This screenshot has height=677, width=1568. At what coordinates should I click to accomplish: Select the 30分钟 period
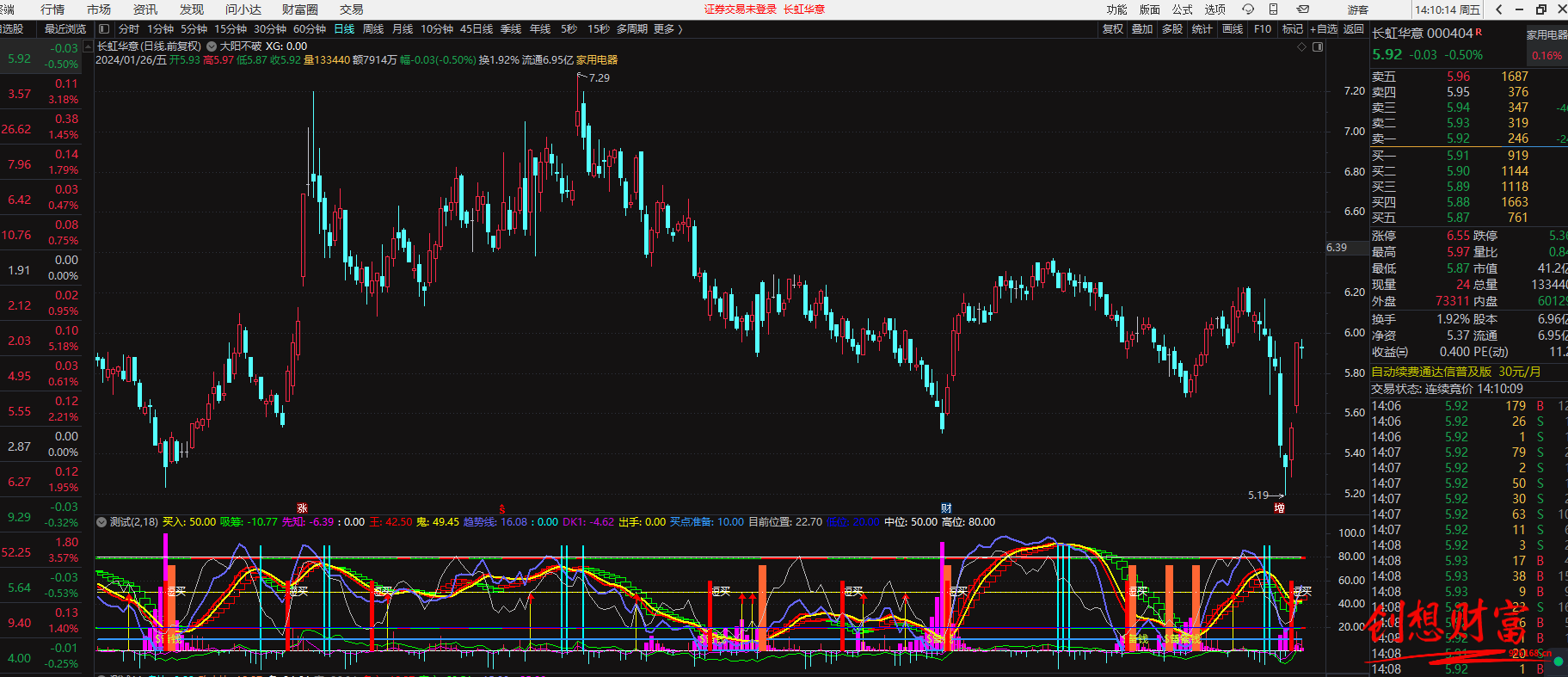[270, 29]
